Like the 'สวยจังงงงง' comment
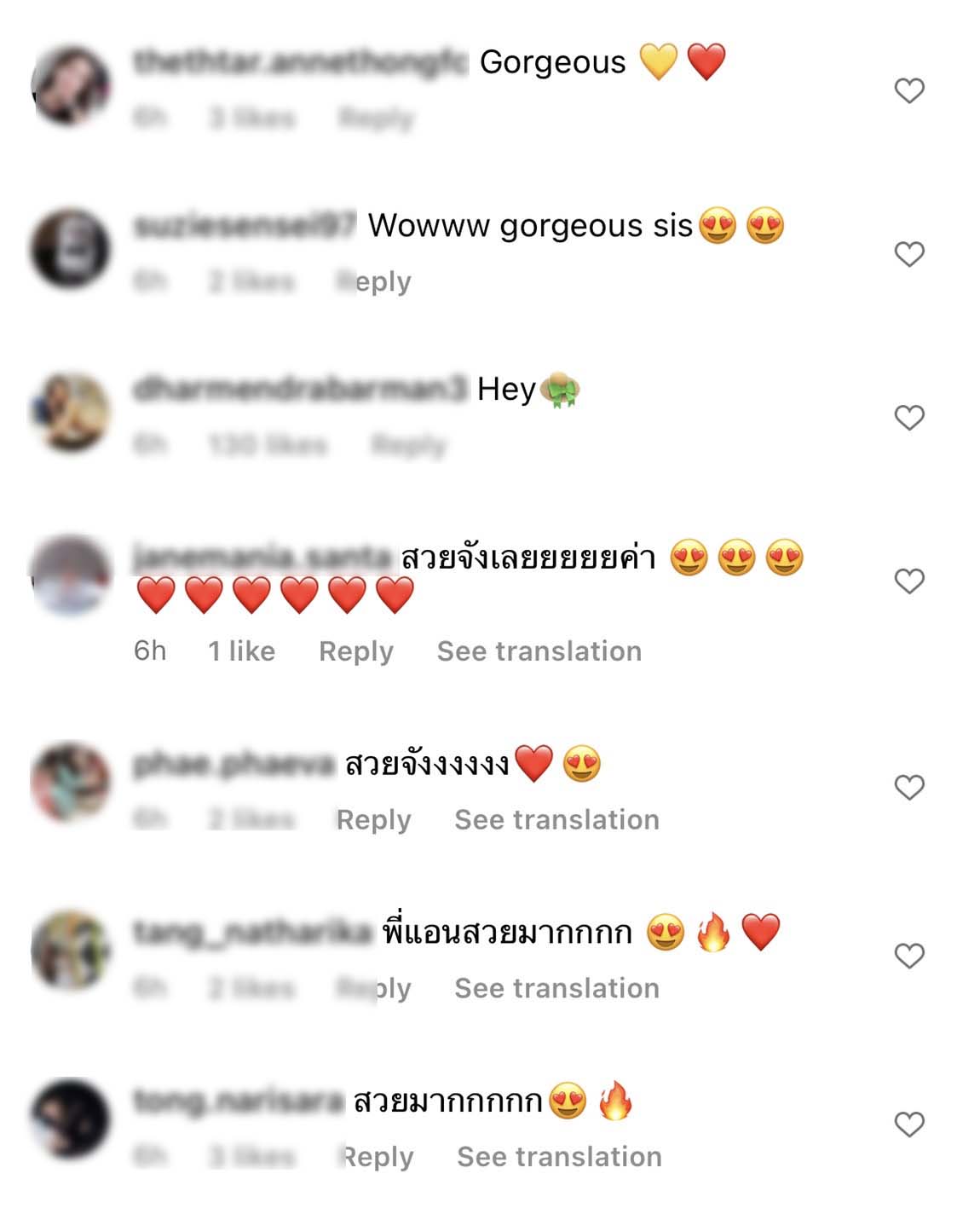 pos(909,788)
